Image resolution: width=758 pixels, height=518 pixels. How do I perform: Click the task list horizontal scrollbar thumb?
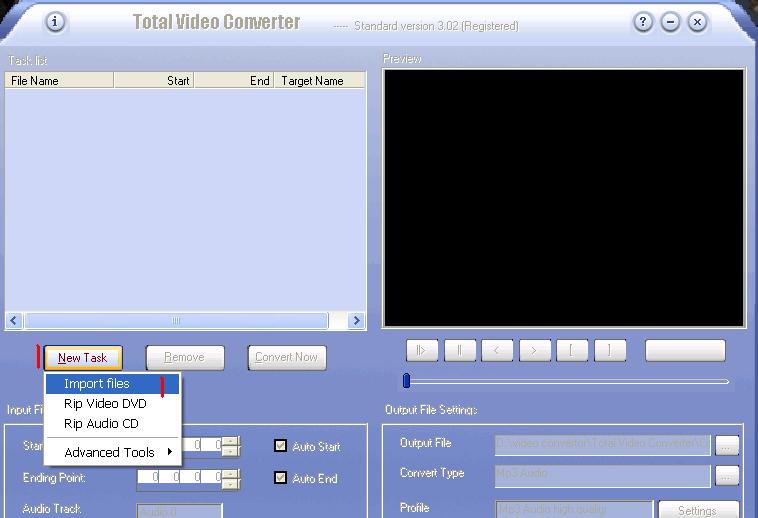point(176,320)
